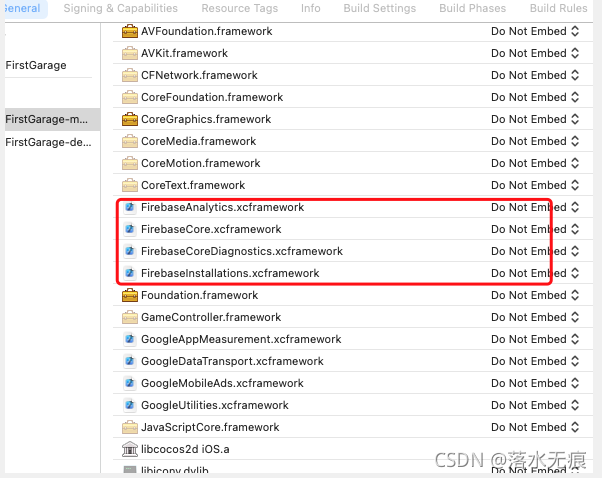602x478 pixels.
Task: Change embed option for Foundation.framework
Action: tap(535, 295)
